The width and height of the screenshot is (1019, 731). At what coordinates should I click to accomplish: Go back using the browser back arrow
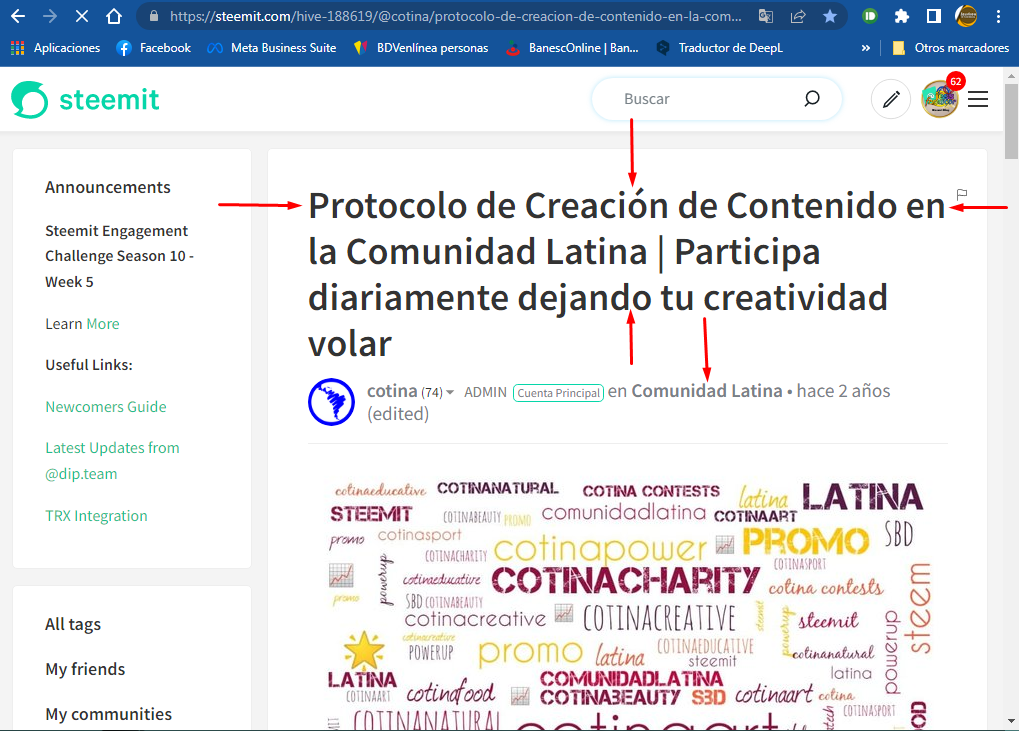[x=18, y=16]
